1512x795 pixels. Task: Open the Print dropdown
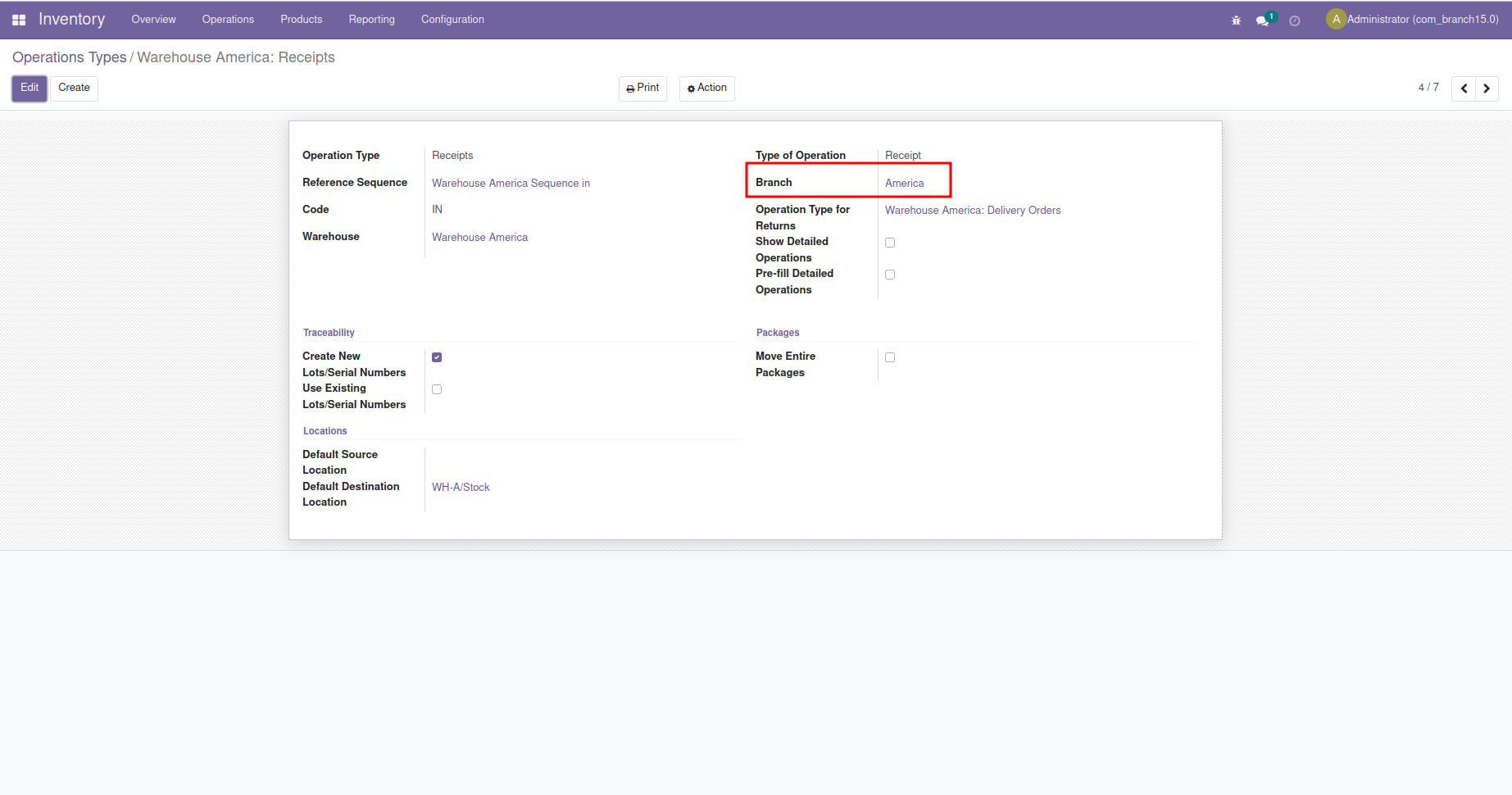point(642,88)
